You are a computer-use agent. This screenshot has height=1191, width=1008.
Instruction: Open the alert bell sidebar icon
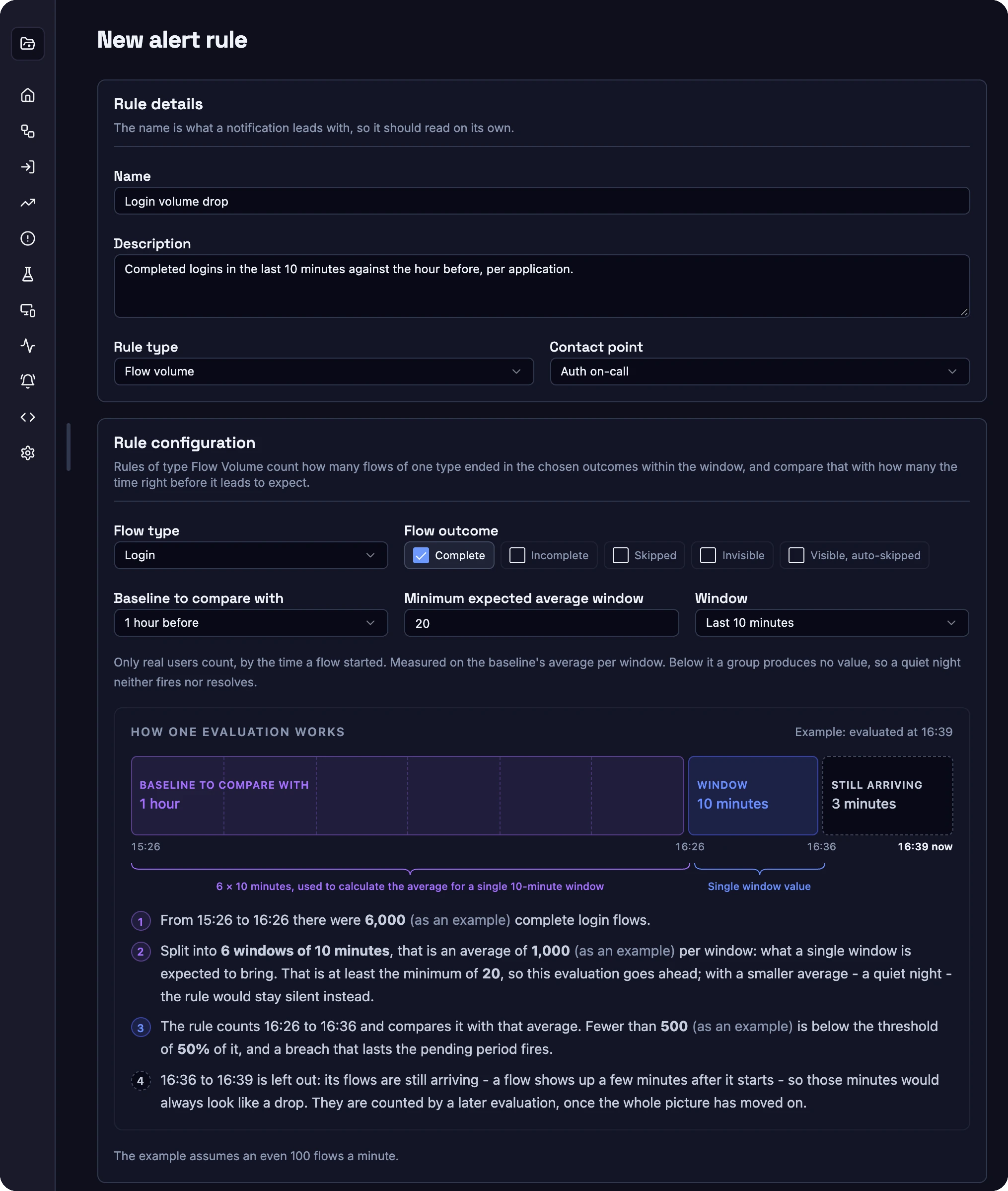[27, 381]
